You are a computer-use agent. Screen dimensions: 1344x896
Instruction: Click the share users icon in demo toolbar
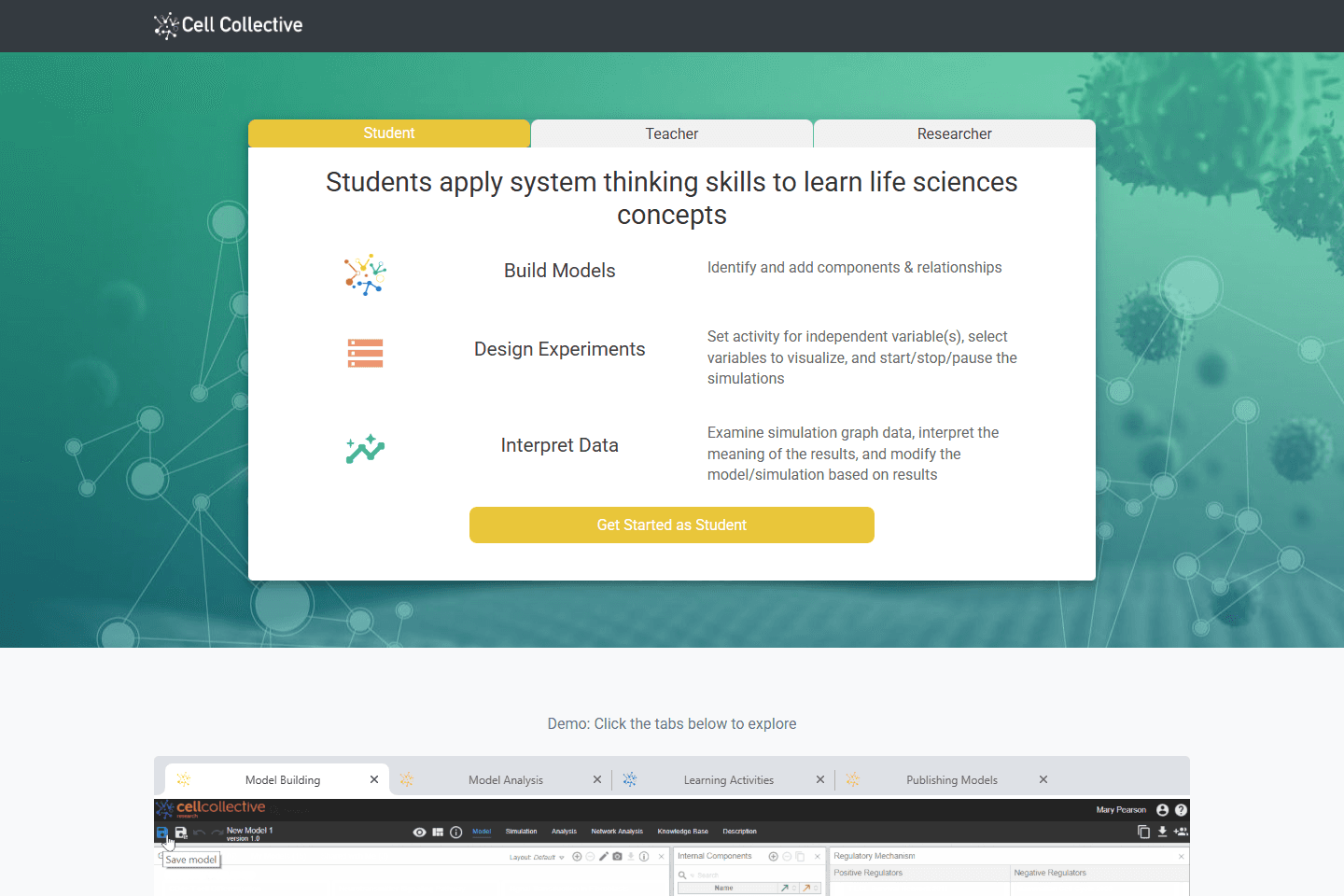[x=1181, y=832]
